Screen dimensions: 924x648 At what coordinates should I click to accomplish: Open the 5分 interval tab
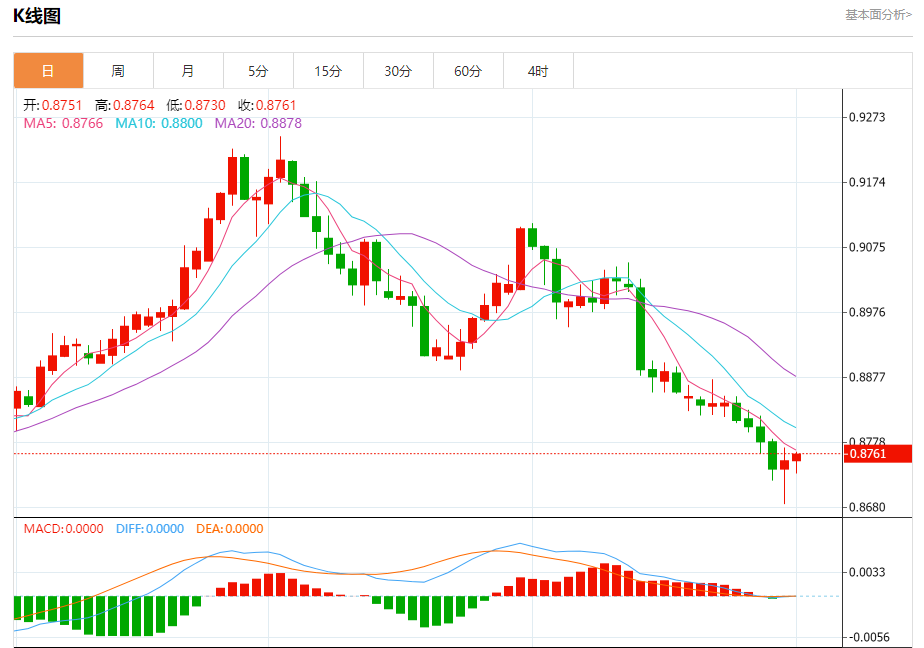click(258, 71)
